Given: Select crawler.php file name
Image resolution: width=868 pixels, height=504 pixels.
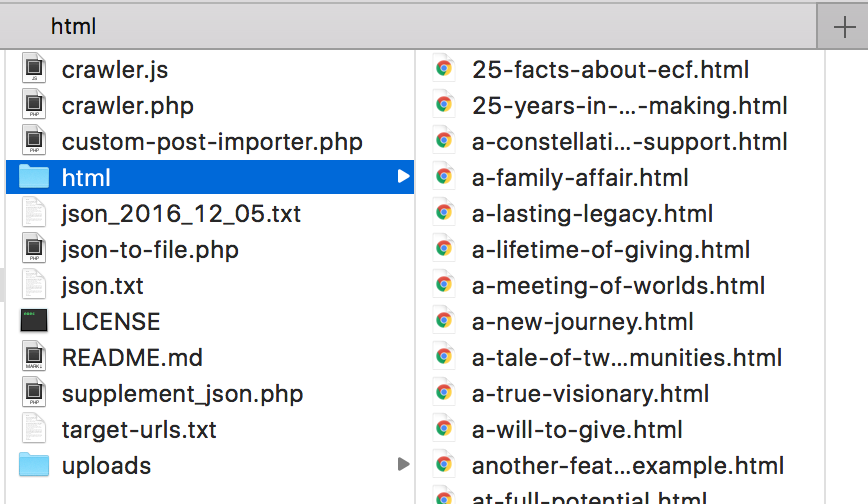Looking at the screenshot, I should (128, 106).
